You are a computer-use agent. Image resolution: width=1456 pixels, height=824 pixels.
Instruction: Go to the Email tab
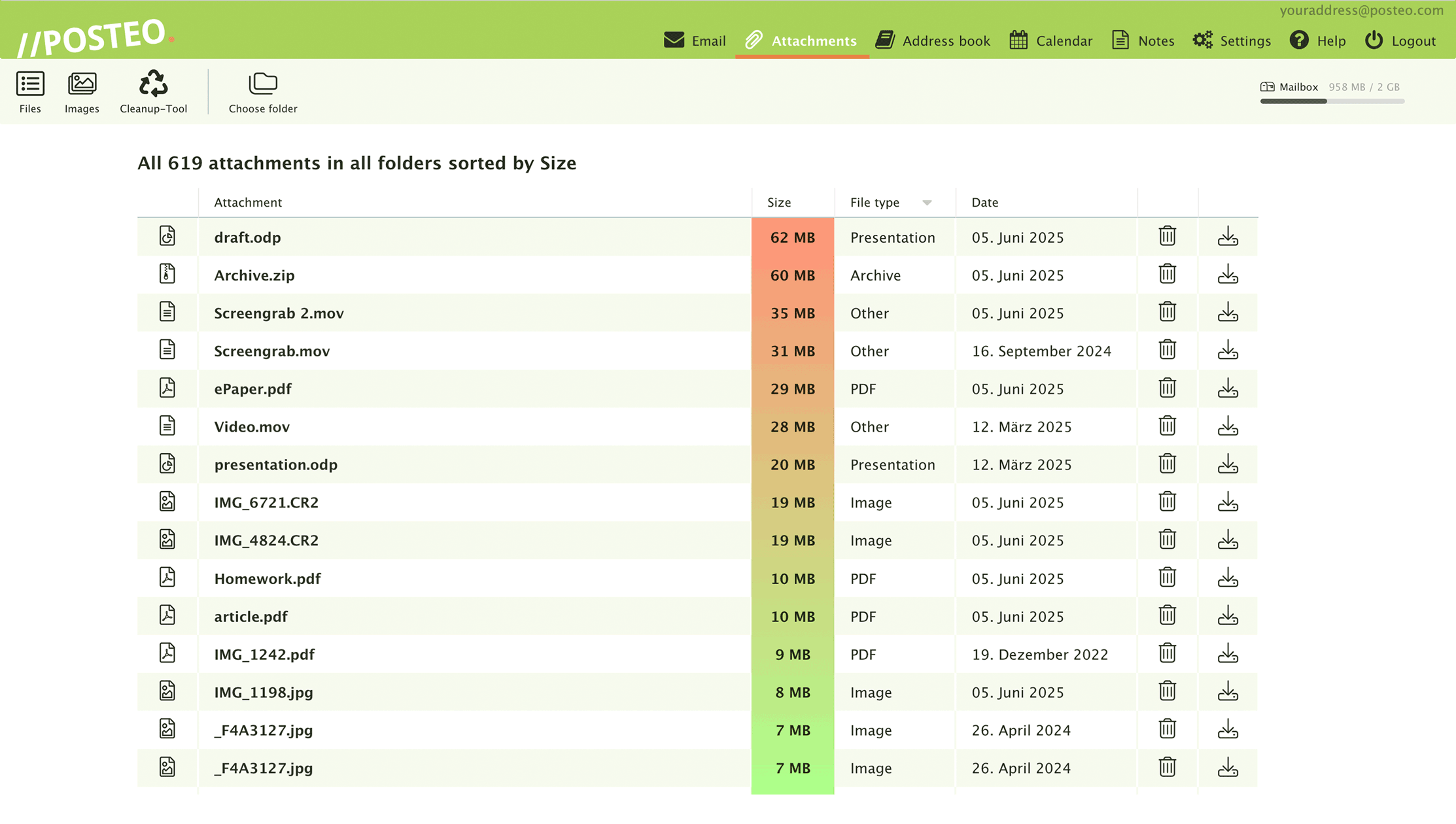click(x=695, y=41)
